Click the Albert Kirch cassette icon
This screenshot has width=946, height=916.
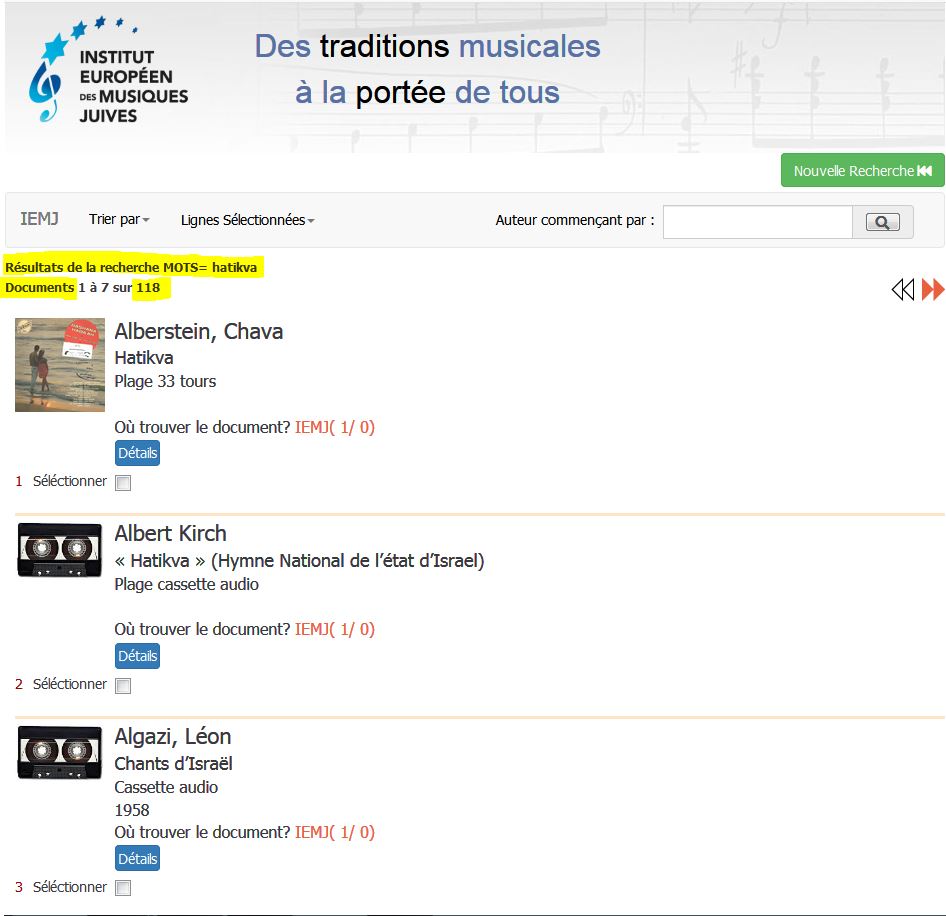click(x=60, y=550)
